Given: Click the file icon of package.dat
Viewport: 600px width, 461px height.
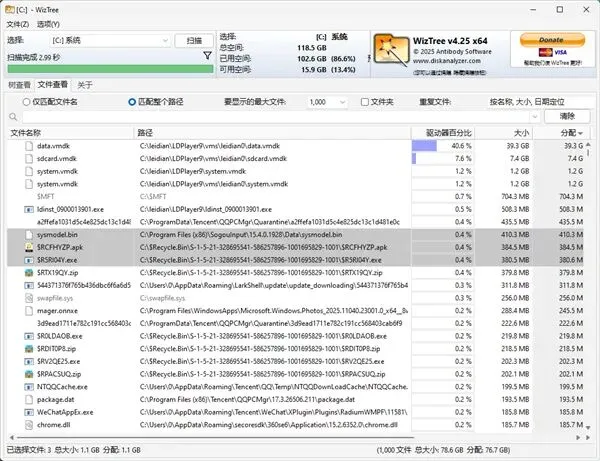Looking at the screenshot, I should coord(29,399).
